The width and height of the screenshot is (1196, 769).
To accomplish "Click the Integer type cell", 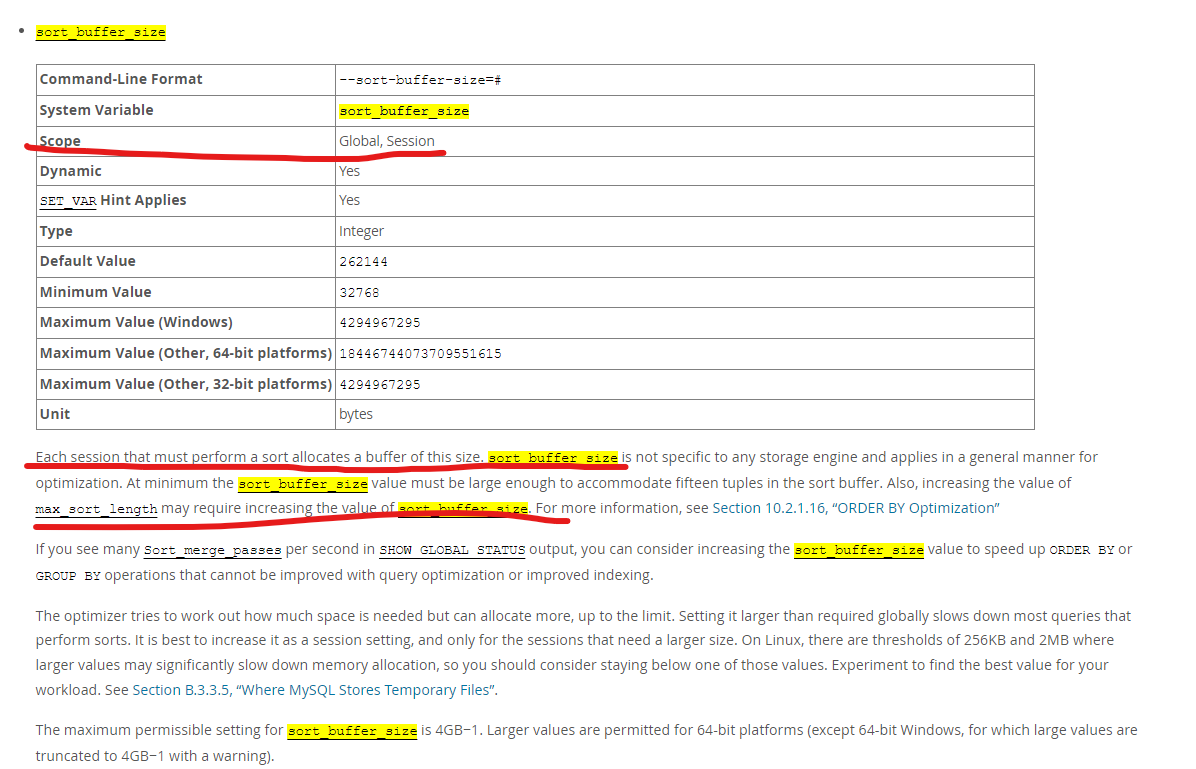I will pos(361,231).
